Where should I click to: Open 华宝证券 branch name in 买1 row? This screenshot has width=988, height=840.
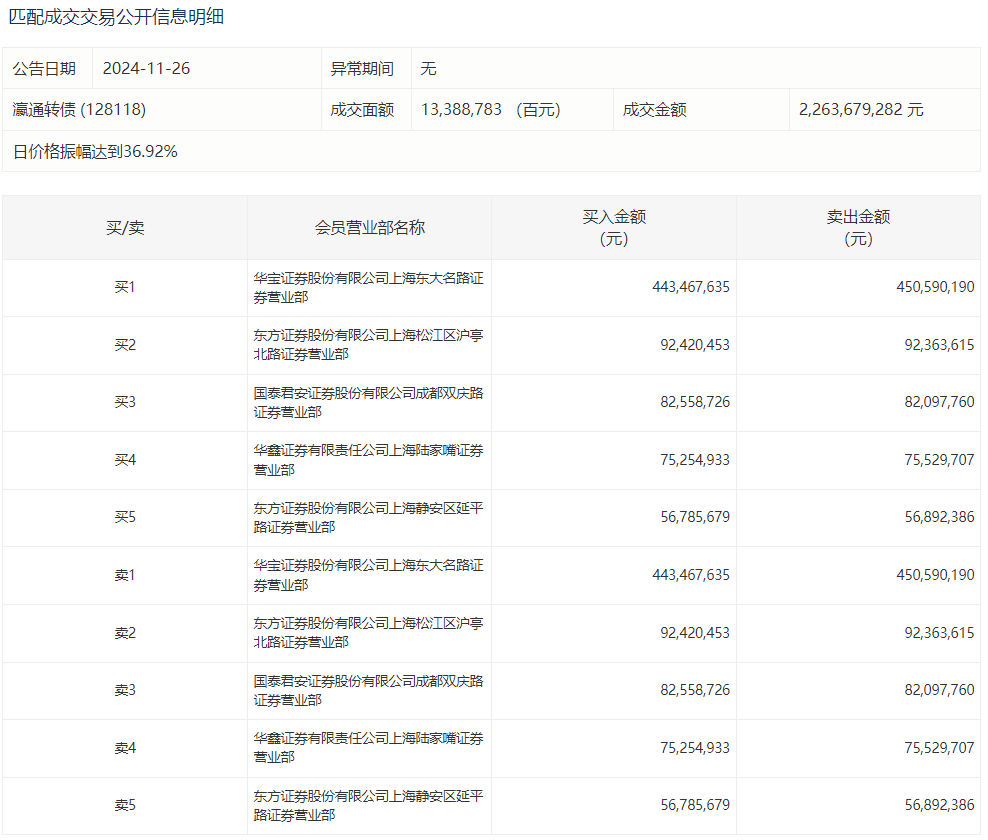click(368, 287)
